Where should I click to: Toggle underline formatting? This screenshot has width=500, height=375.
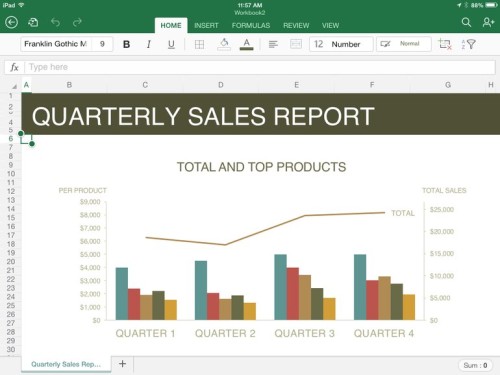[x=171, y=44]
